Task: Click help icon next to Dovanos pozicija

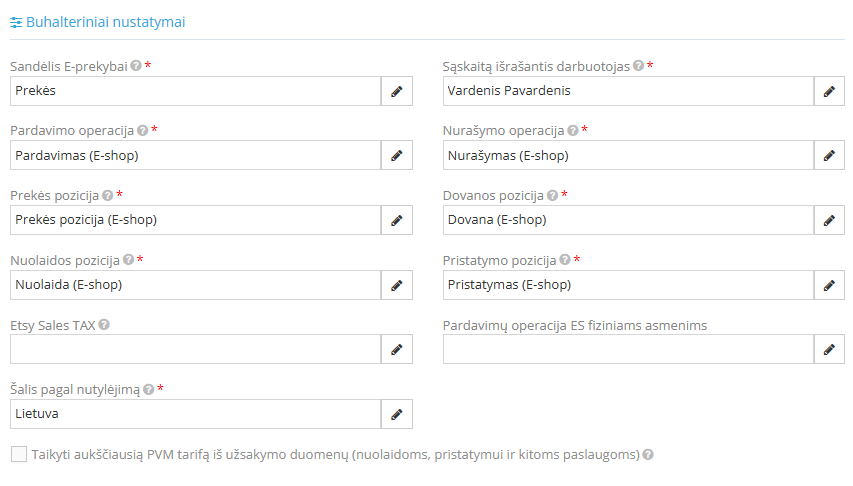Action: (551, 196)
